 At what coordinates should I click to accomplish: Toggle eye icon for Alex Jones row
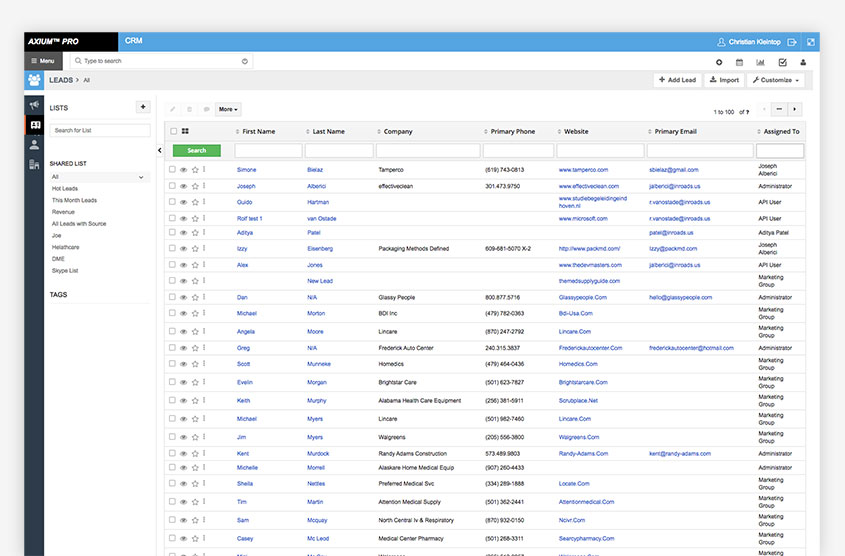(x=183, y=265)
